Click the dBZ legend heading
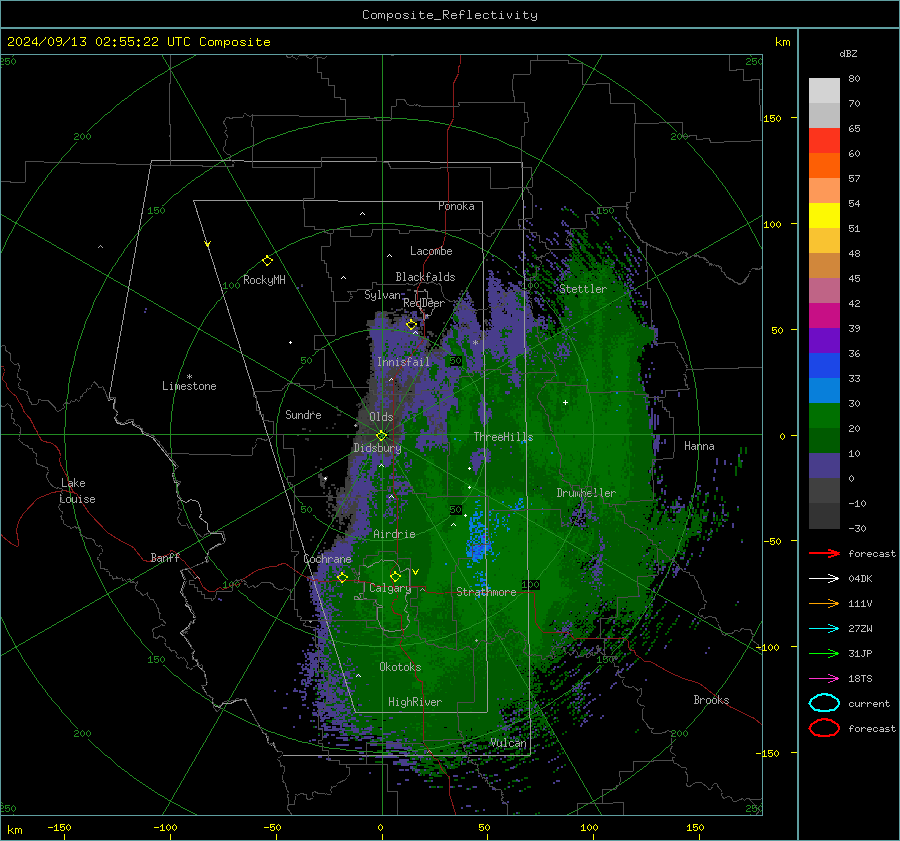Image resolution: width=900 pixels, height=841 pixels. [x=848, y=53]
